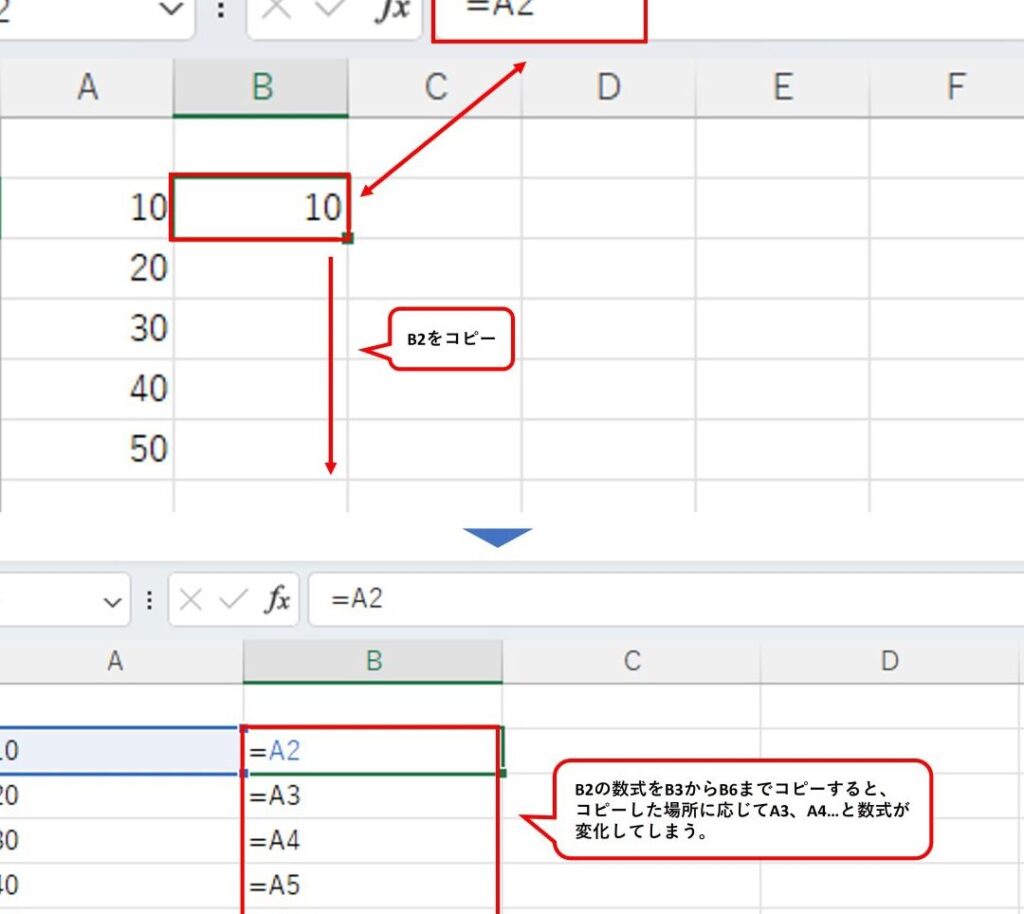Click the fx insert function icon in lower formula bar

[277, 599]
